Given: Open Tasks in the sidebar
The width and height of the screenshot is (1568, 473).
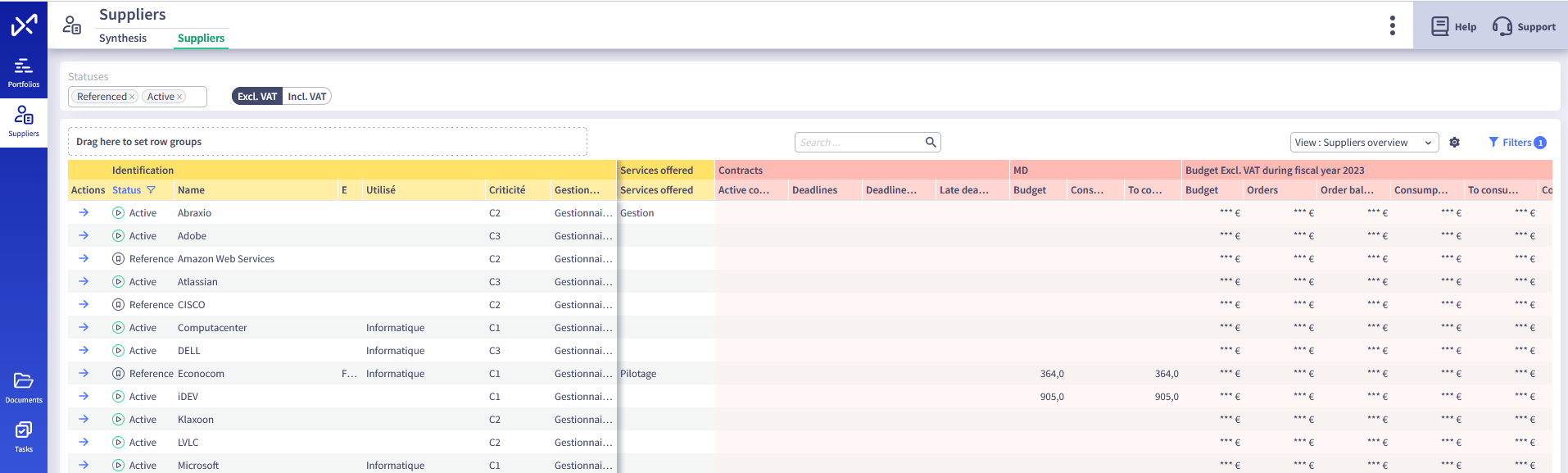Looking at the screenshot, I should click(x=24, y=438).
